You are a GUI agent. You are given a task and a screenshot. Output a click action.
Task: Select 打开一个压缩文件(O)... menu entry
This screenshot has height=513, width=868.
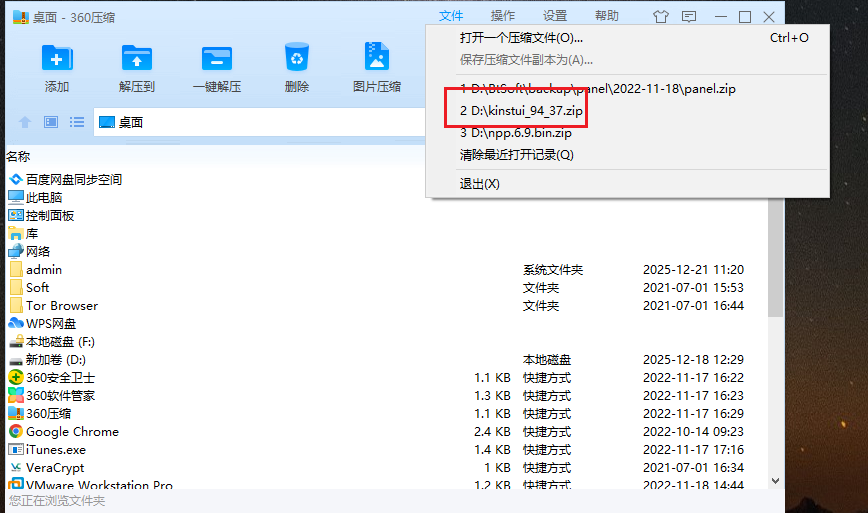point(521,38)
